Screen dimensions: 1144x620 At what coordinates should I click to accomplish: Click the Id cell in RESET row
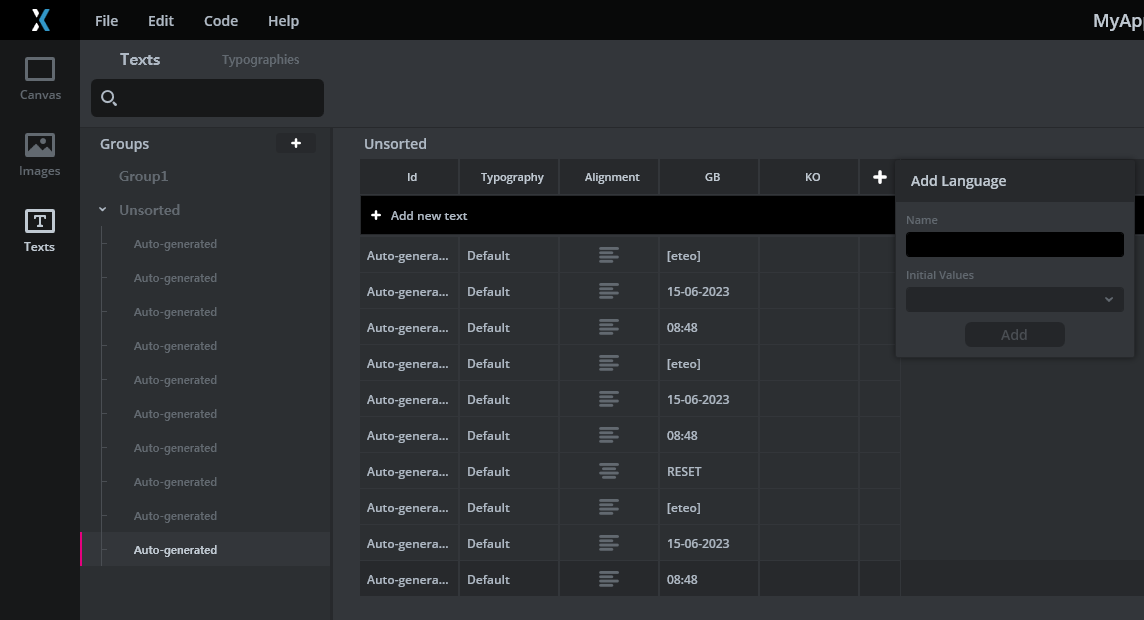[409, 471]
